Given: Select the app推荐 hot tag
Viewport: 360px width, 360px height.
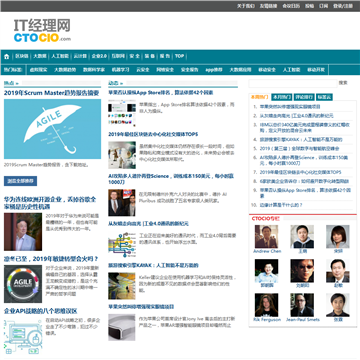Looking at the screenshot, I should [214, 70].
